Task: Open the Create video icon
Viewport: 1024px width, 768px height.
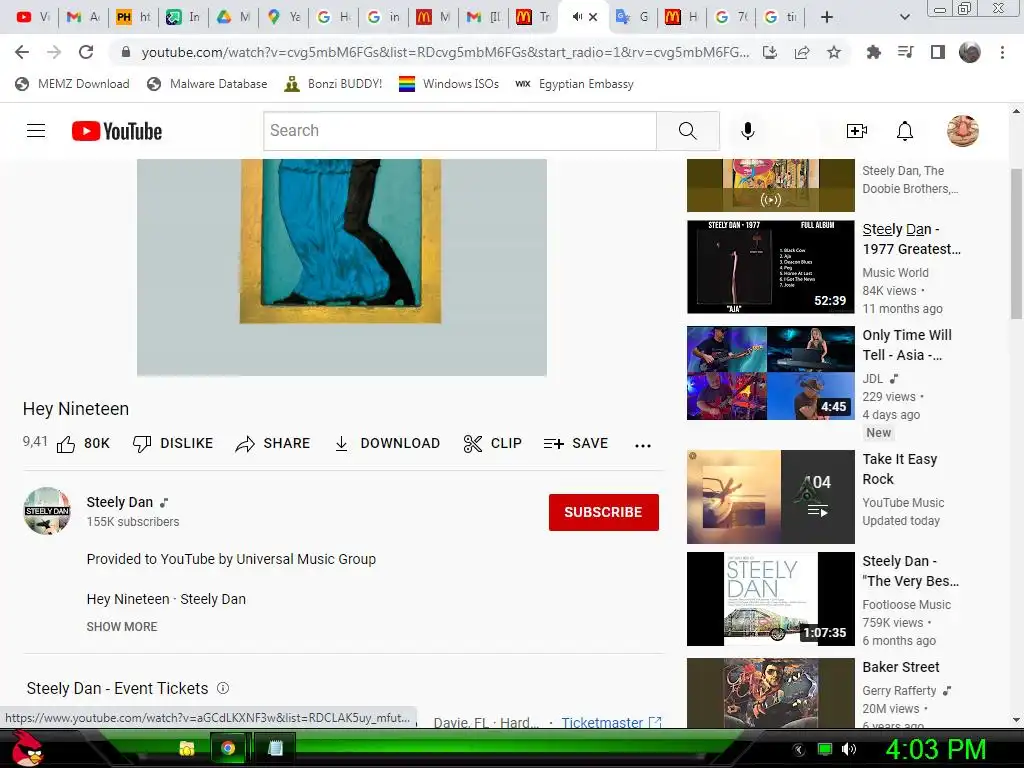Action: click(x=856, y=131)
